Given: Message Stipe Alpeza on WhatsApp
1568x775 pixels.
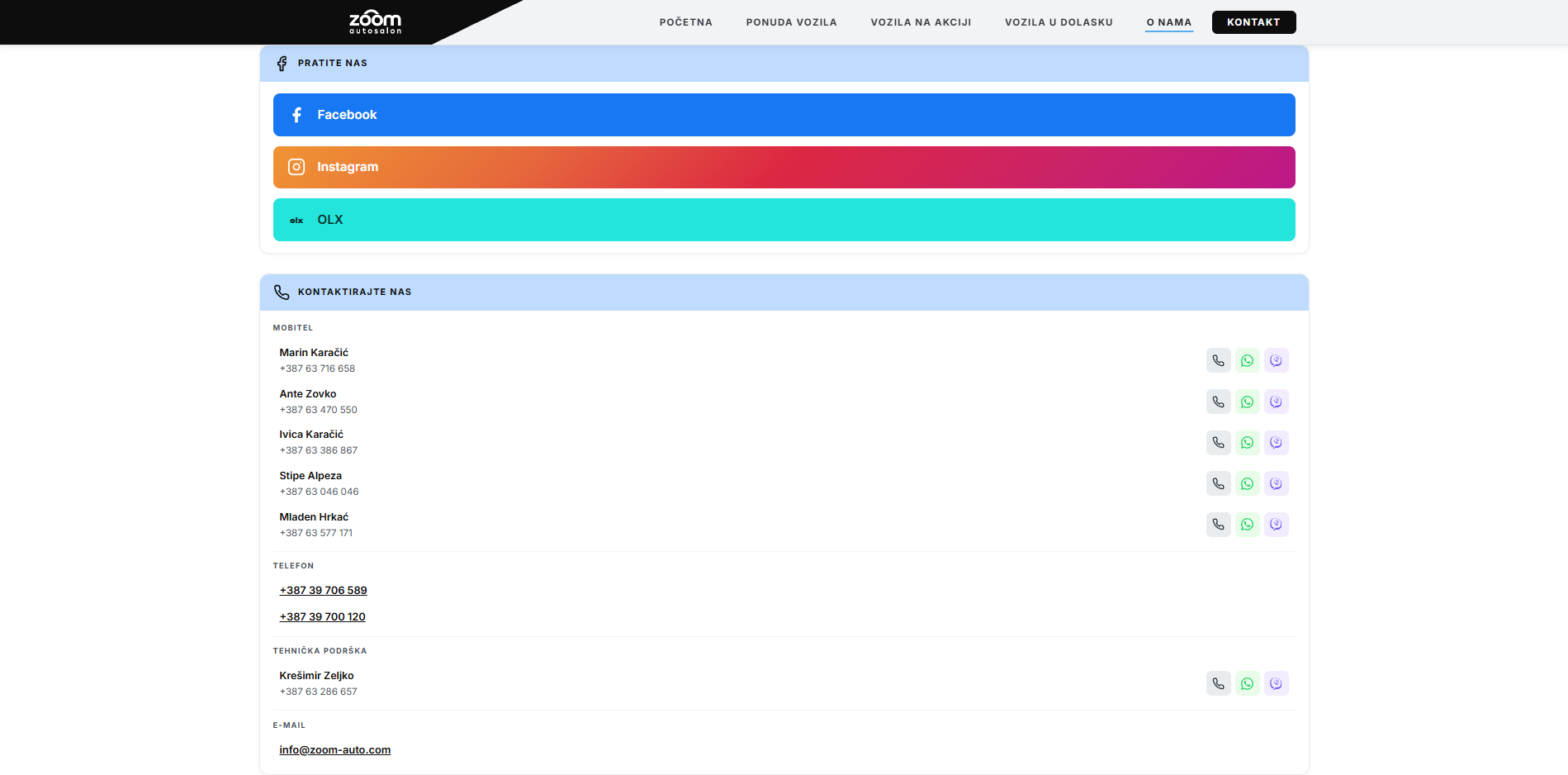Looking at the screenshot, I should 1247,483.
